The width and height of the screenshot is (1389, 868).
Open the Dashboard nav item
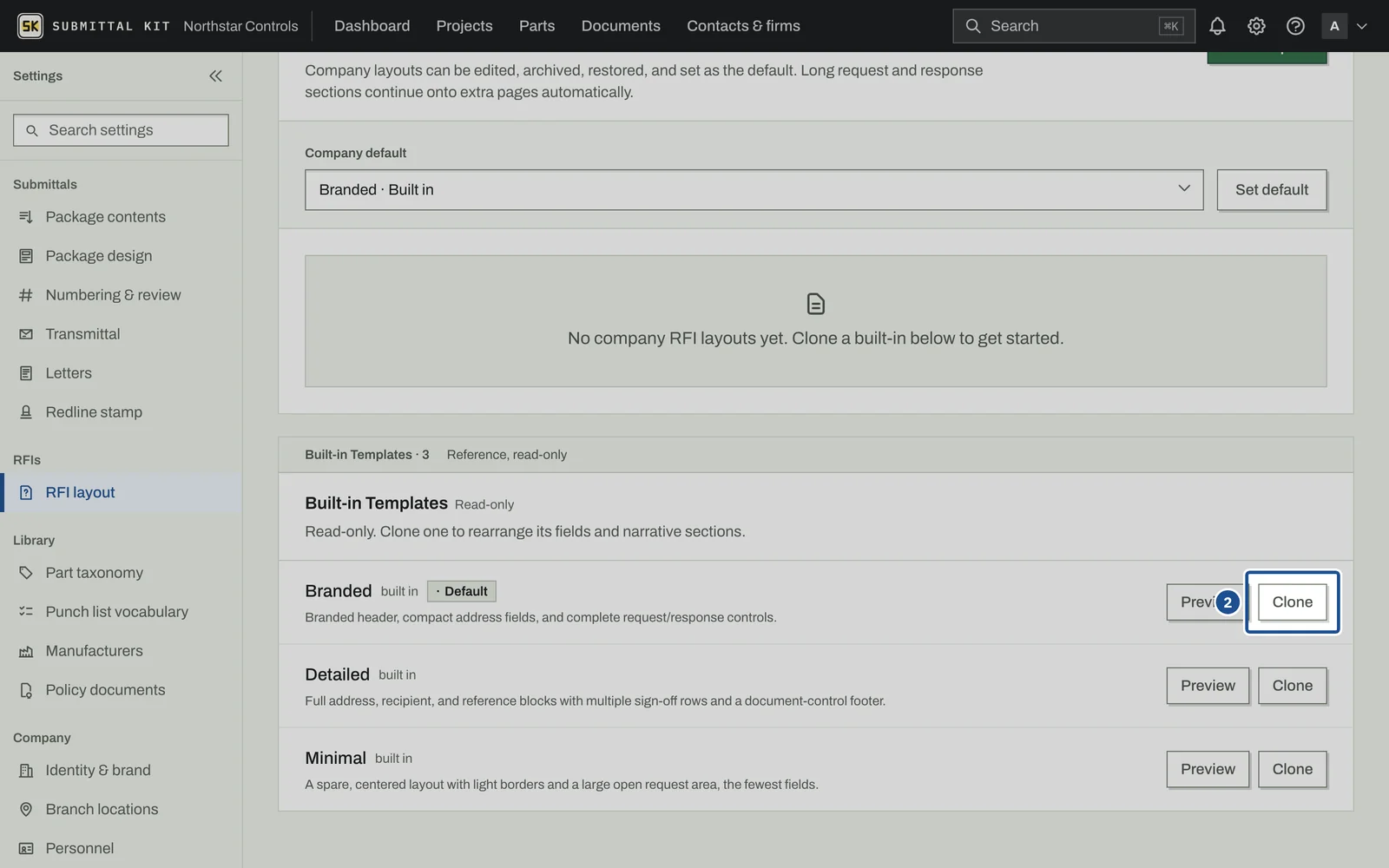pyautogui.click(x=372, y=26)
